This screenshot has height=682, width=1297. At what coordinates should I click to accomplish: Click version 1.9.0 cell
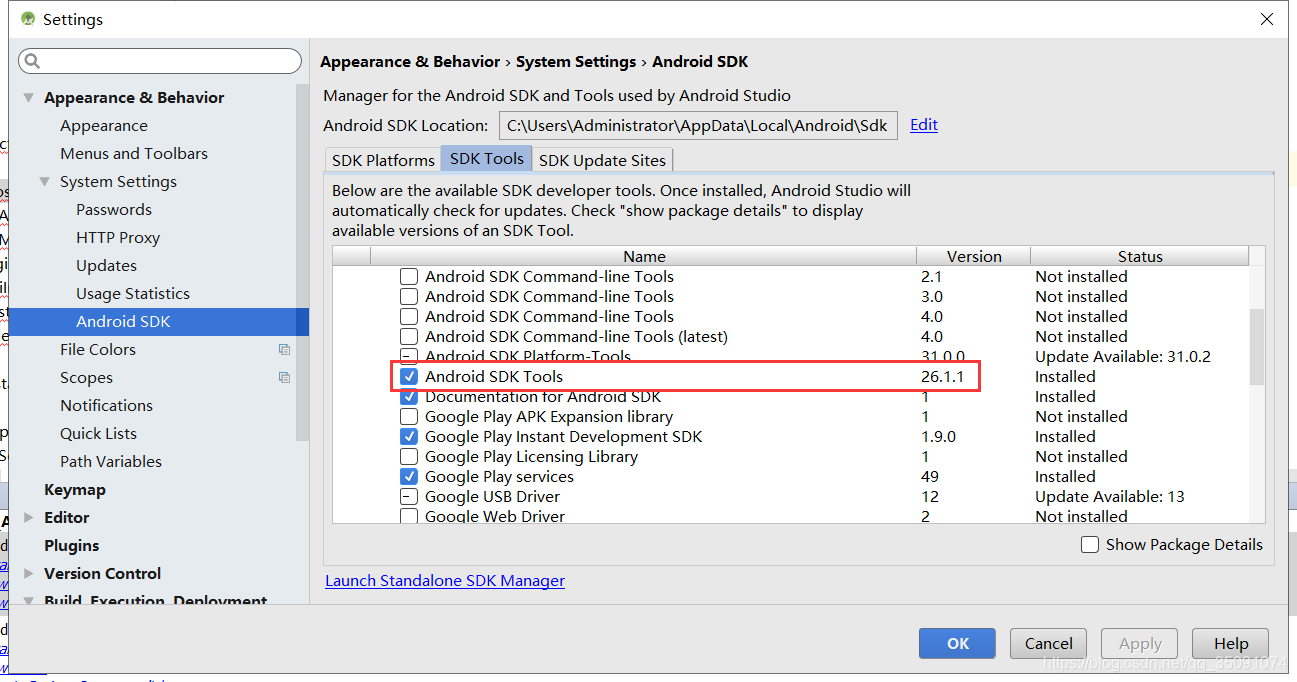(x=938, y=436)
